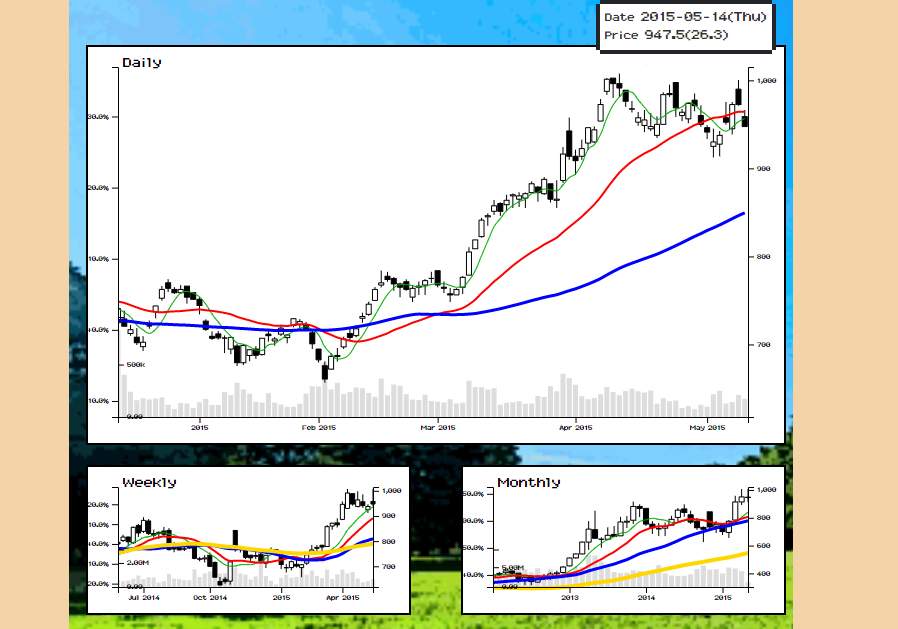Click 2013 on the Monthly axis
Image resolution: width=898 pixels, height=629 pixels.
(x=570, y=597)
